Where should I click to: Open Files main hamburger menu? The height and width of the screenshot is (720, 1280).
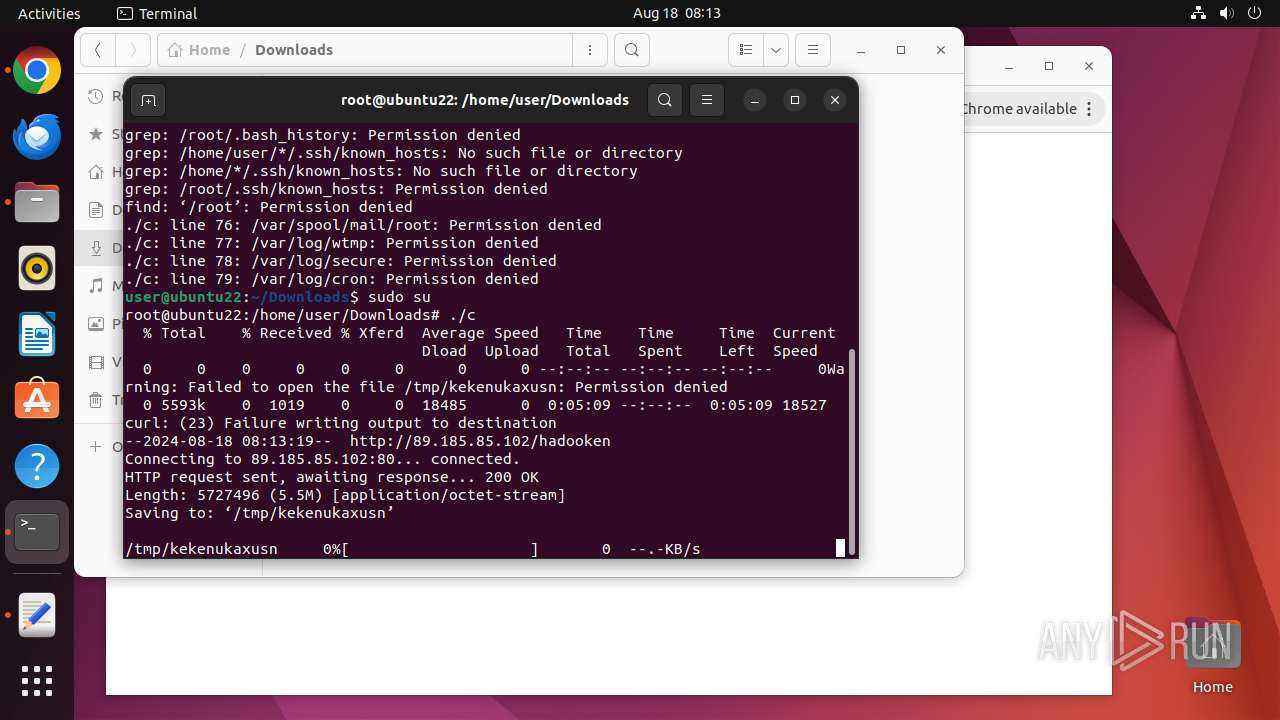coord(813,50)
